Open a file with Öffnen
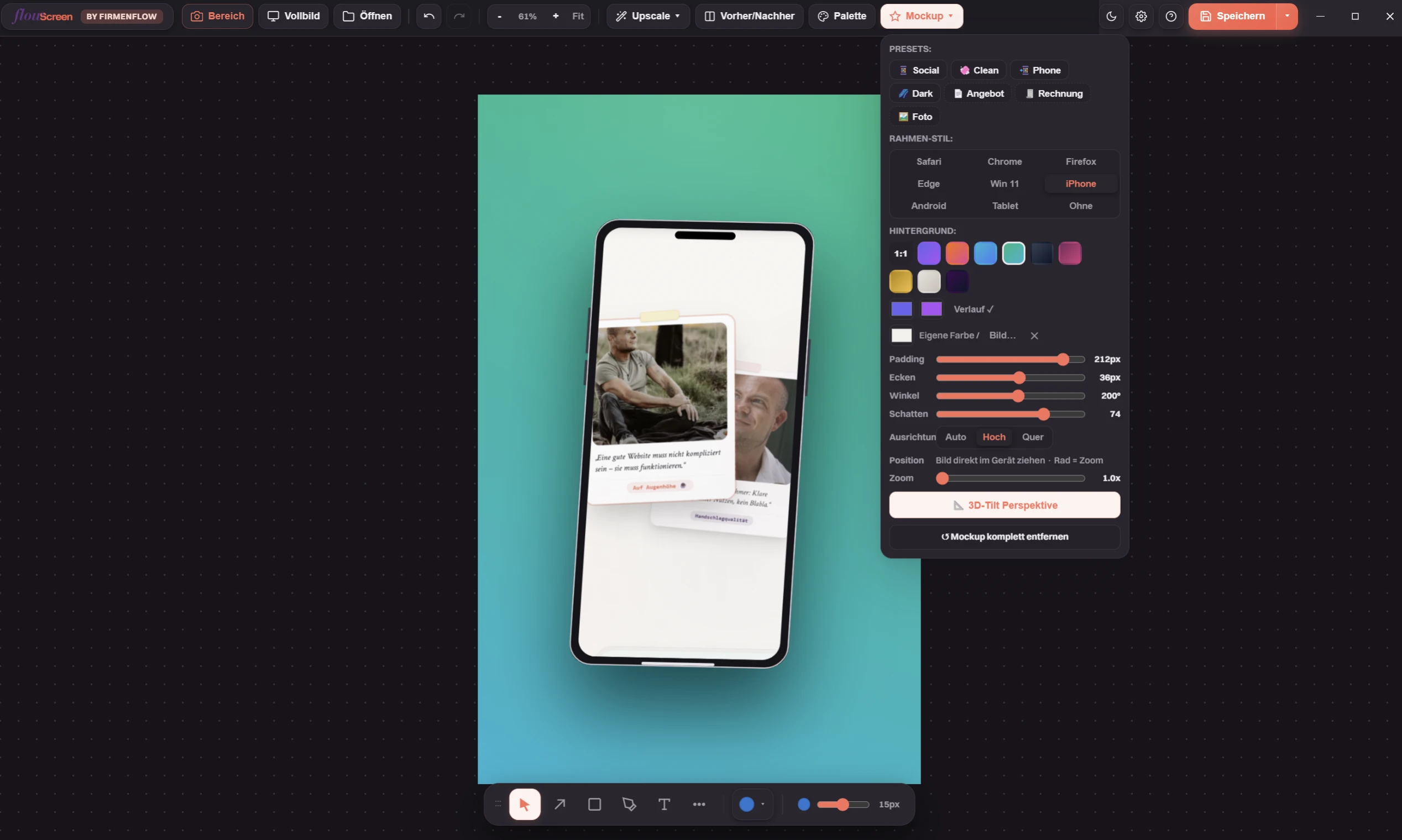 (367, 16)
